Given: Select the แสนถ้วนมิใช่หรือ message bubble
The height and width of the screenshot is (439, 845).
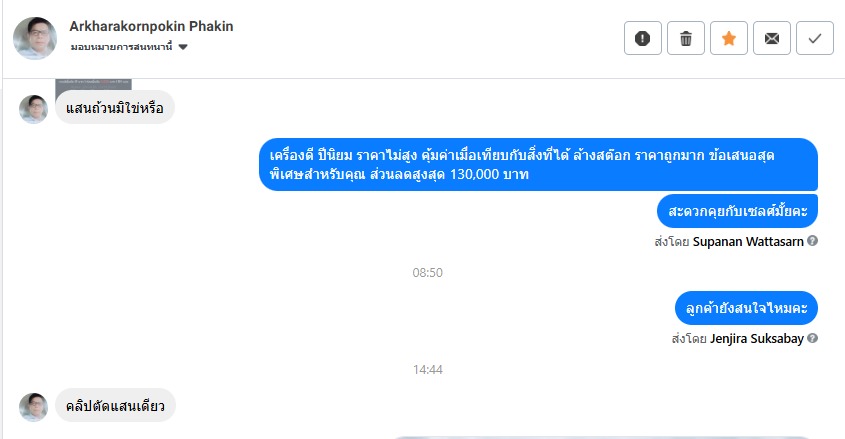Looking at the screenshot, I should pyautogui.click(x=115, y=108).
